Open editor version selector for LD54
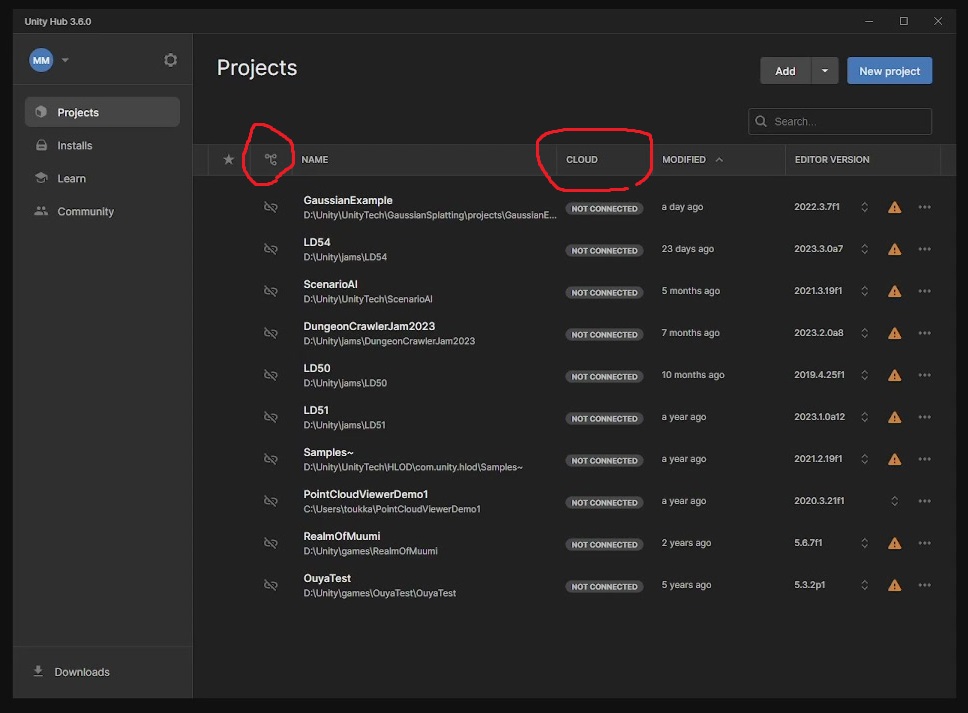 [864, 249]
